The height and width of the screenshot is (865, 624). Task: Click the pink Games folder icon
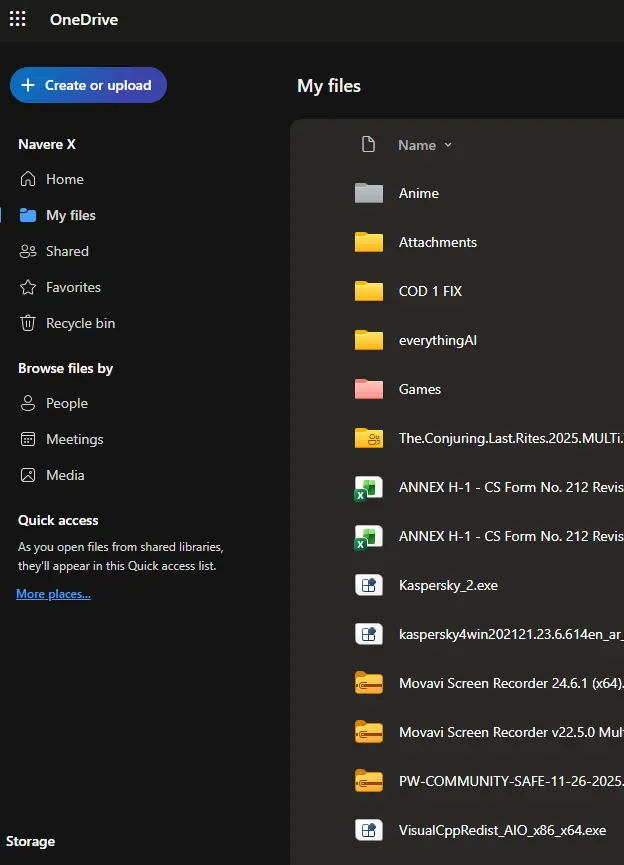[369, 389]
